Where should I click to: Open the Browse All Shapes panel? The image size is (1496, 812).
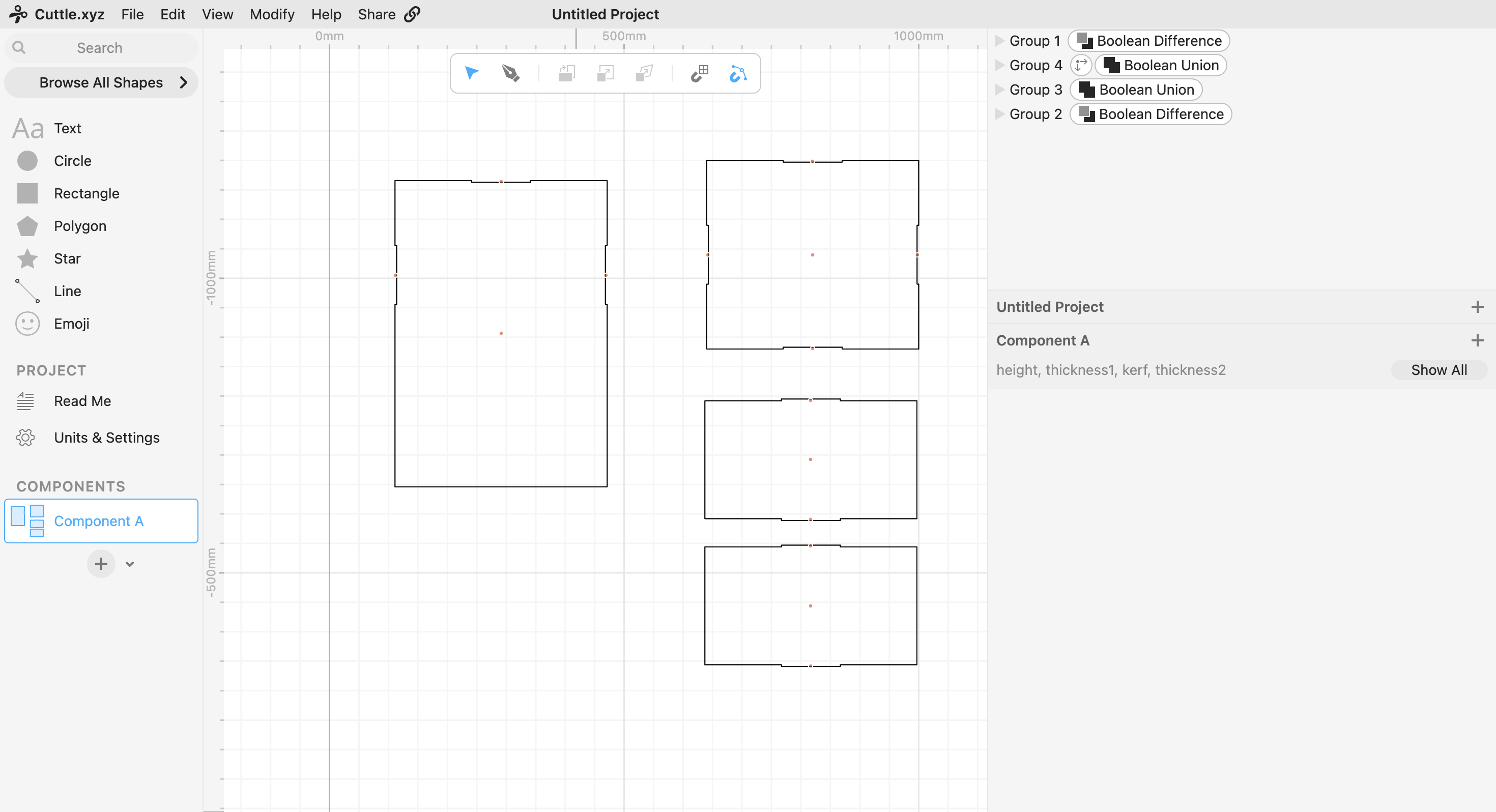[x=101, y=82]
